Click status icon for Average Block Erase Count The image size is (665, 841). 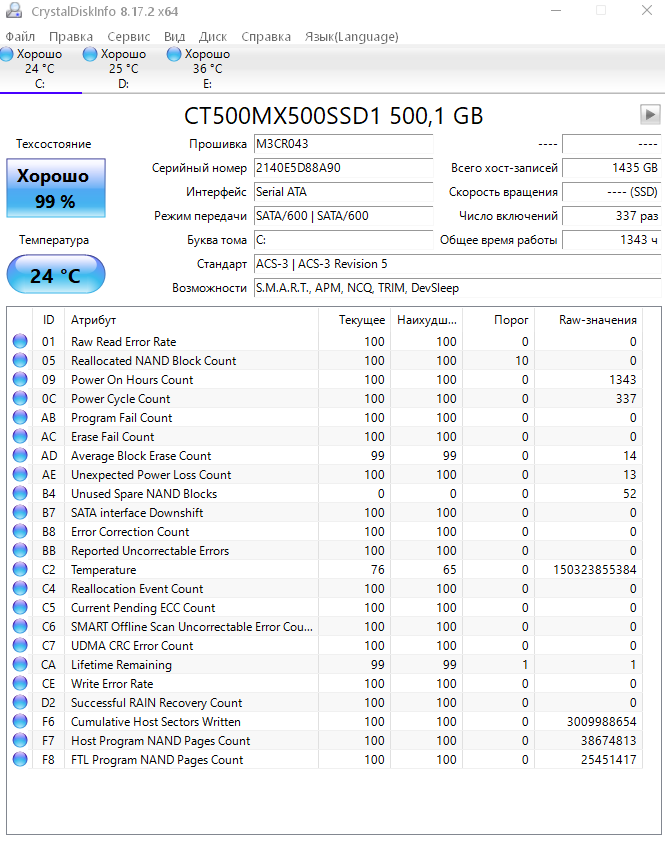click(20, 455)
